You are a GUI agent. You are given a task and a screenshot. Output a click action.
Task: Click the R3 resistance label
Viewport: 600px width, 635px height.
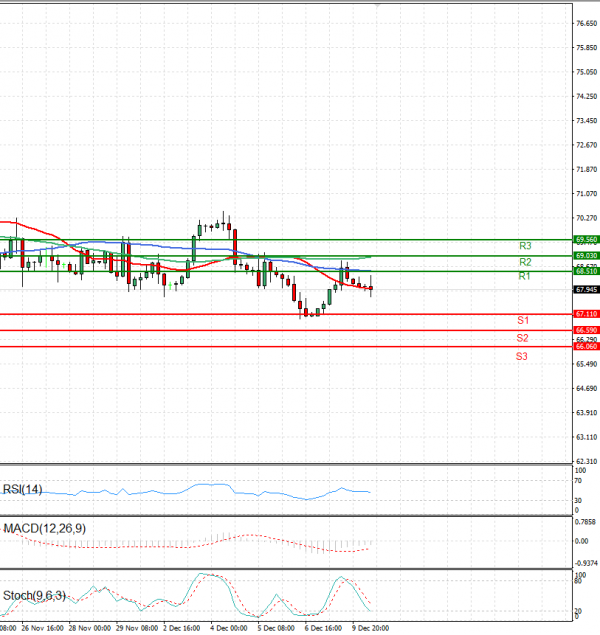525,246
